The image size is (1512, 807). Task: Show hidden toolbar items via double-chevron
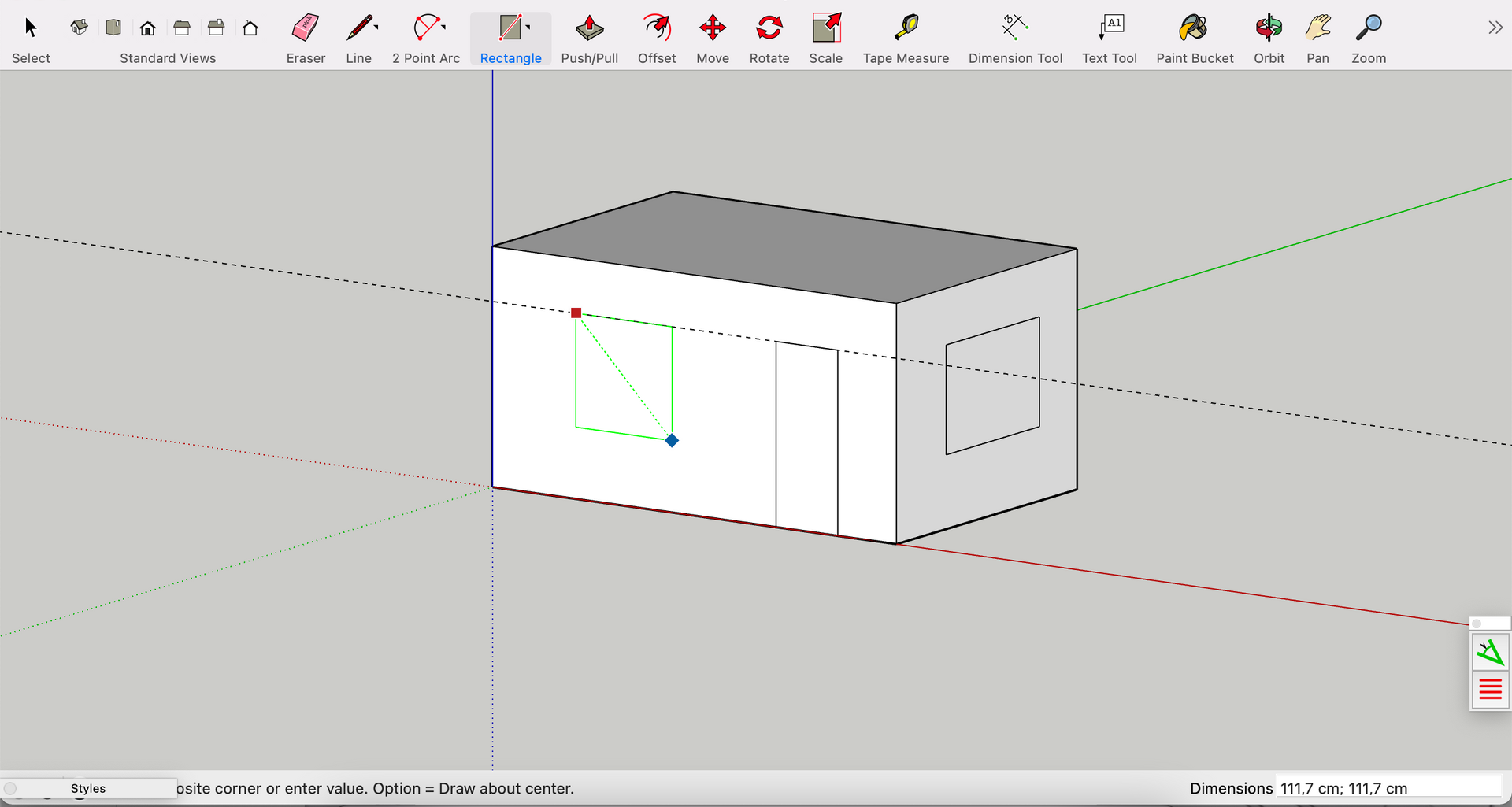(x=1495, y=28)
